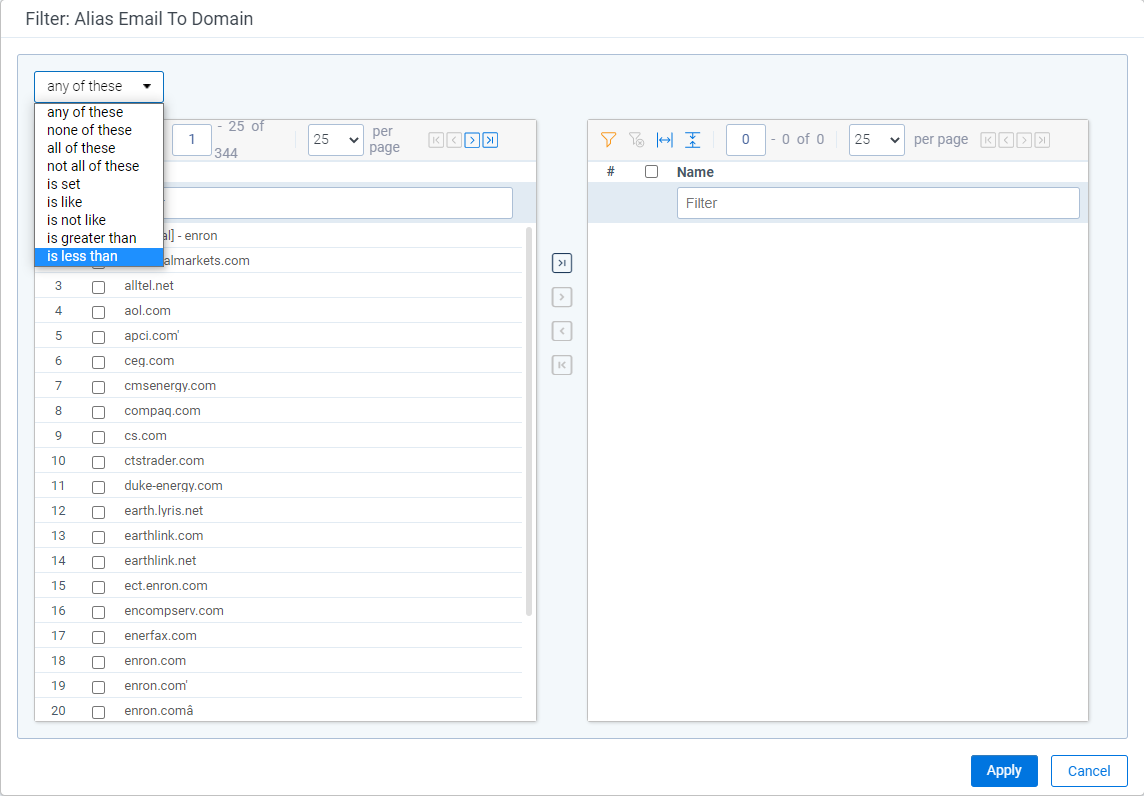Check the box for enerfax.com

(98, 638)
